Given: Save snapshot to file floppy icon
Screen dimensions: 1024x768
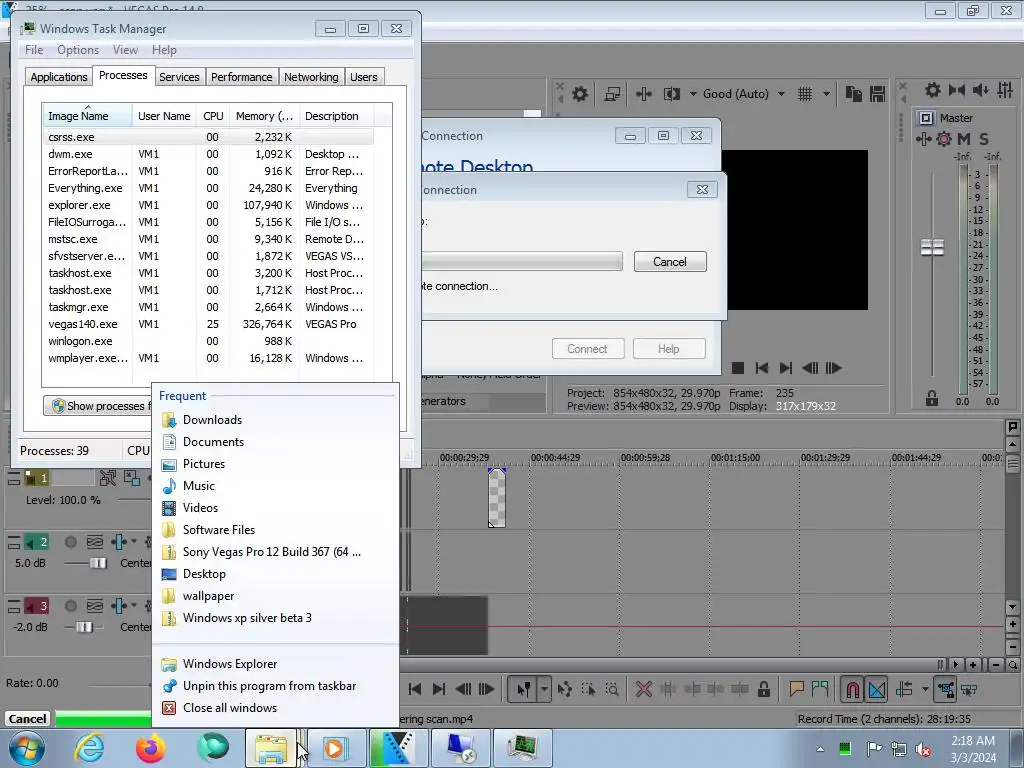Looking at the screenshot, I should click(x=877, y=94).
